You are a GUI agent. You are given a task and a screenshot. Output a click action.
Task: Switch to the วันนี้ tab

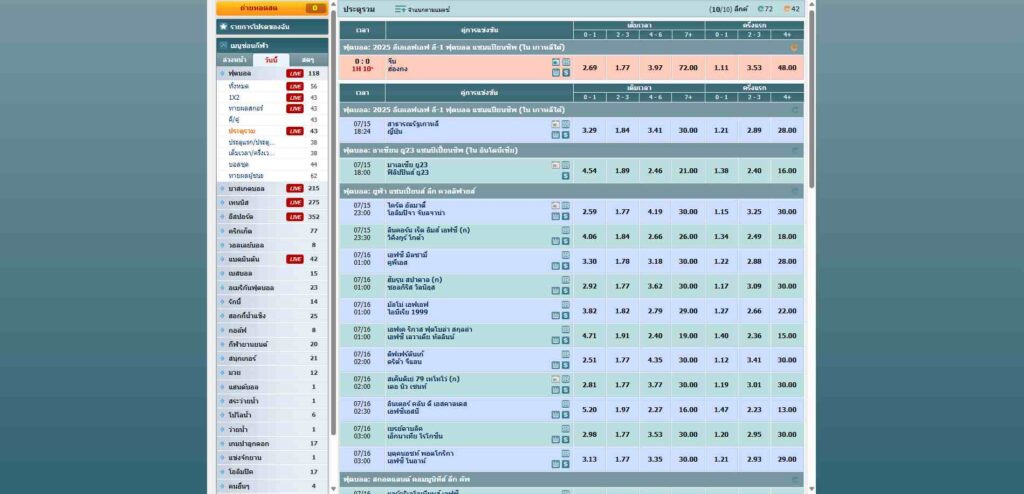pos(270,60)
